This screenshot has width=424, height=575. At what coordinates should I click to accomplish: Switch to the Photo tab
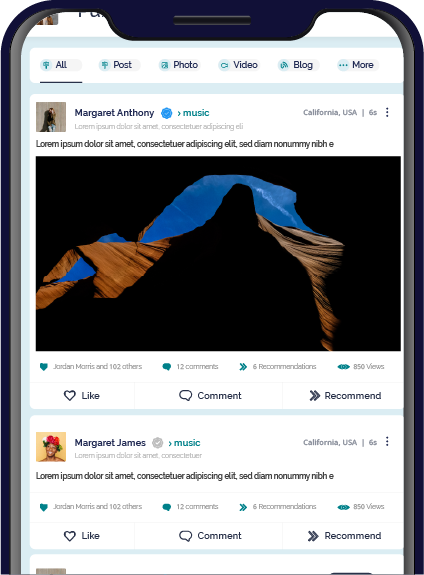tap(180, 65)
